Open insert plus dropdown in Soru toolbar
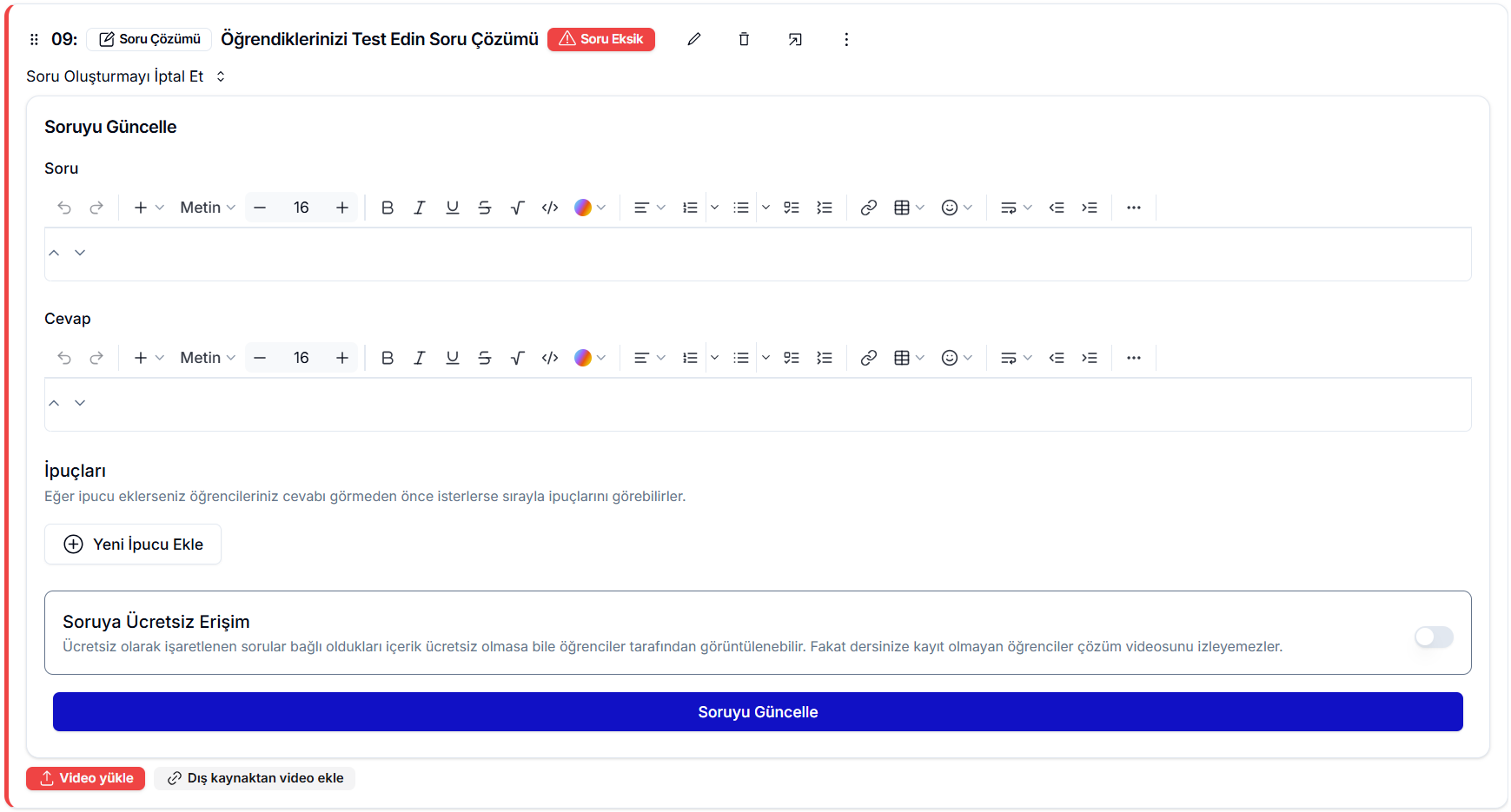Viewport: 1511px width, 812px height. pyautogui.click(x=149, y=208)
